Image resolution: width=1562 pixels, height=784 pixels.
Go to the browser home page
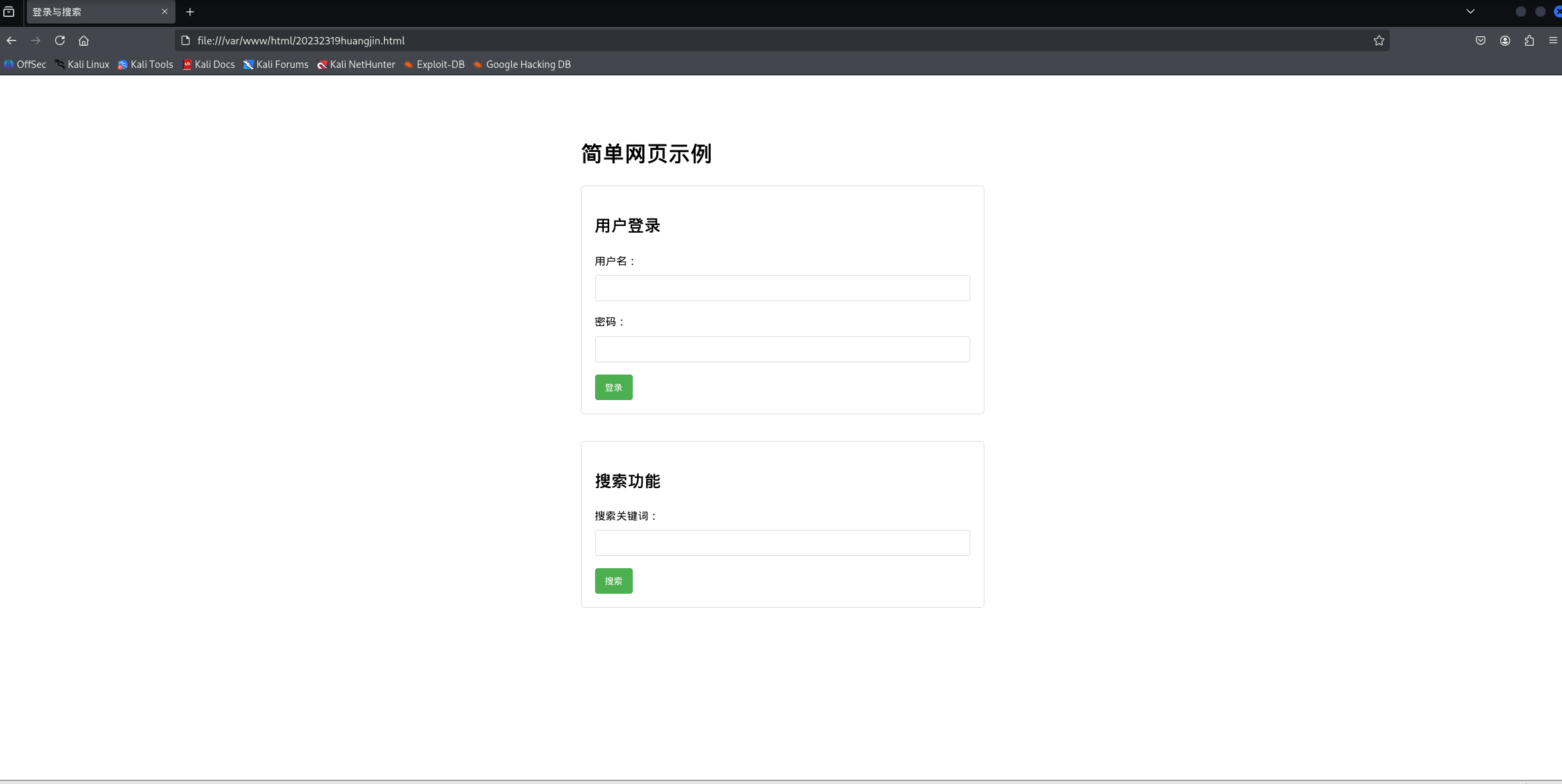tap(83, 40)
